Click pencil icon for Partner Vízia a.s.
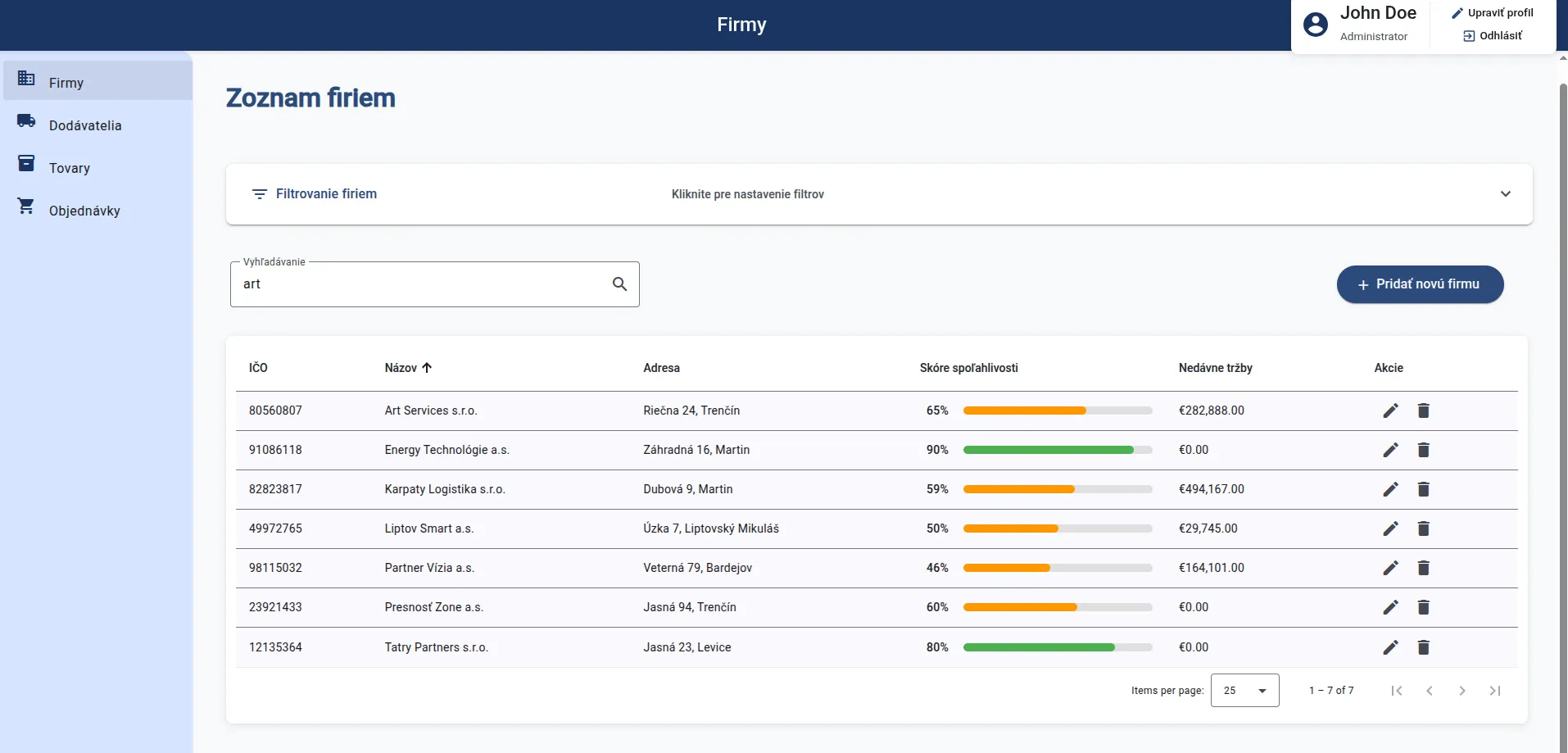 coord(1390,568)
